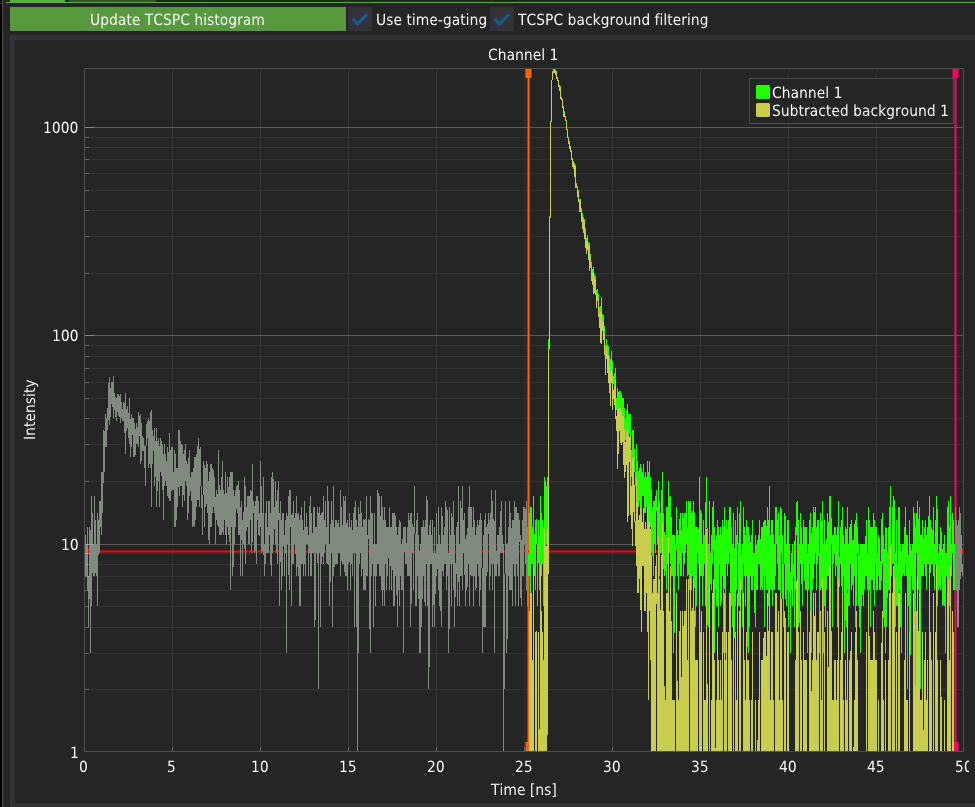The height and width of the screenshot is (807, 975).
Task: Click the Time [ns] axis label
Action: click(522, 789)
